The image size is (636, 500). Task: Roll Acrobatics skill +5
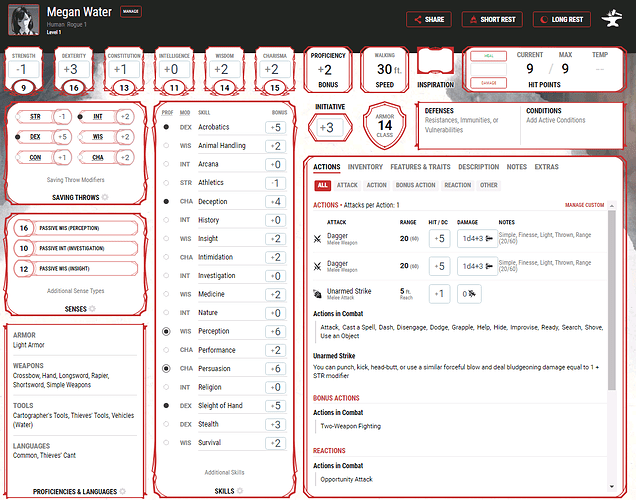click(x=276, y=127)
